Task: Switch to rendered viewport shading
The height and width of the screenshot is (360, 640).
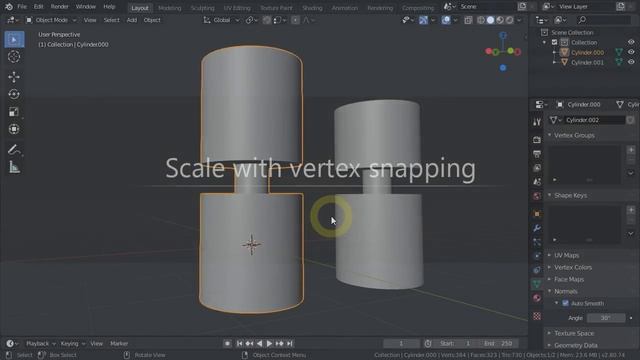Action: click(509, 20)
